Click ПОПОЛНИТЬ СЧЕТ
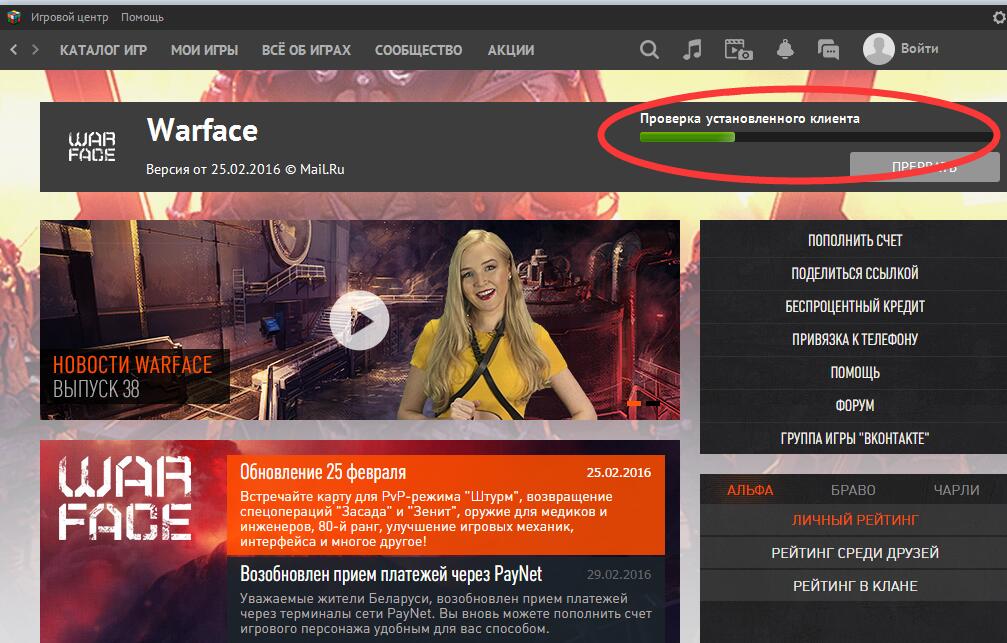Screen dimensions: 1007x643 (855, 241)
